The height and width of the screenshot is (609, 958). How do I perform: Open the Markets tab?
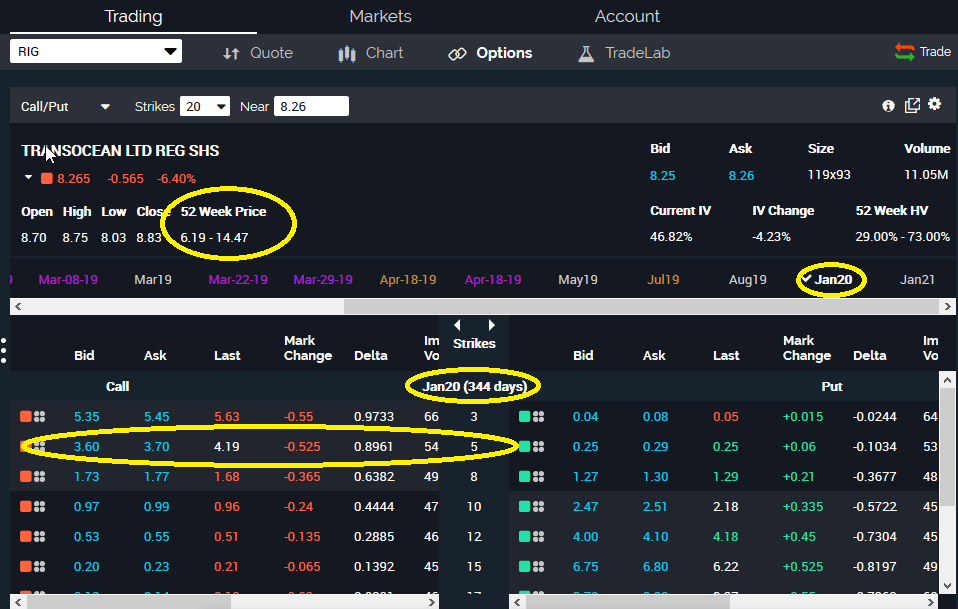(380, 16)
